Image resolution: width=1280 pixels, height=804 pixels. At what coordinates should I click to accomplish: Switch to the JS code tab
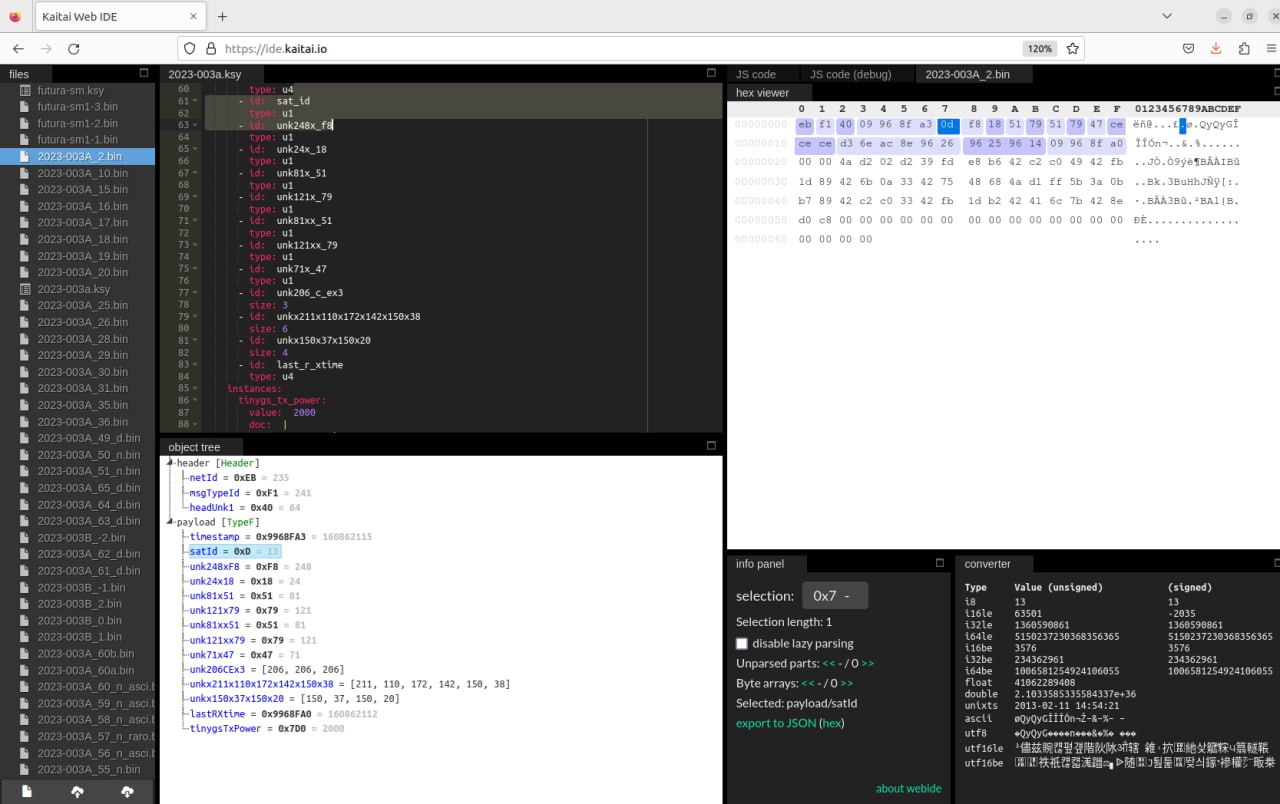[x=756, y=74]
